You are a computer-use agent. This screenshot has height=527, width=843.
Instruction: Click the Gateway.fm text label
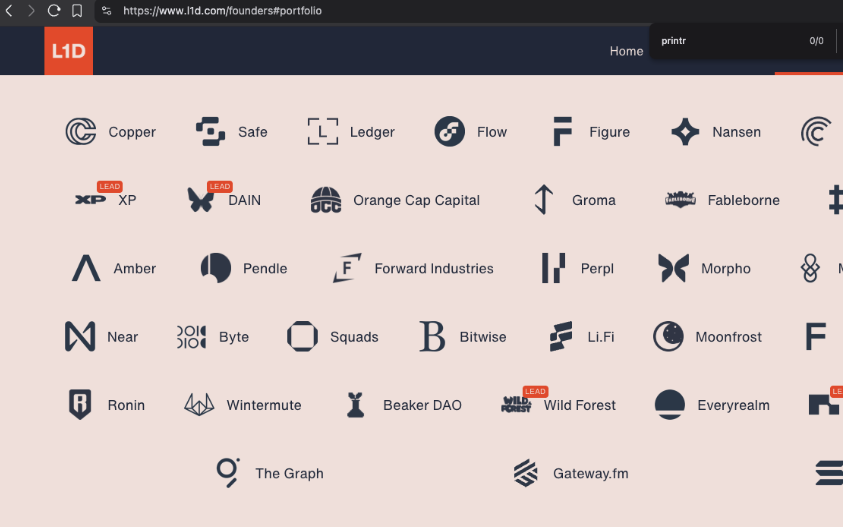coord(590,473)
